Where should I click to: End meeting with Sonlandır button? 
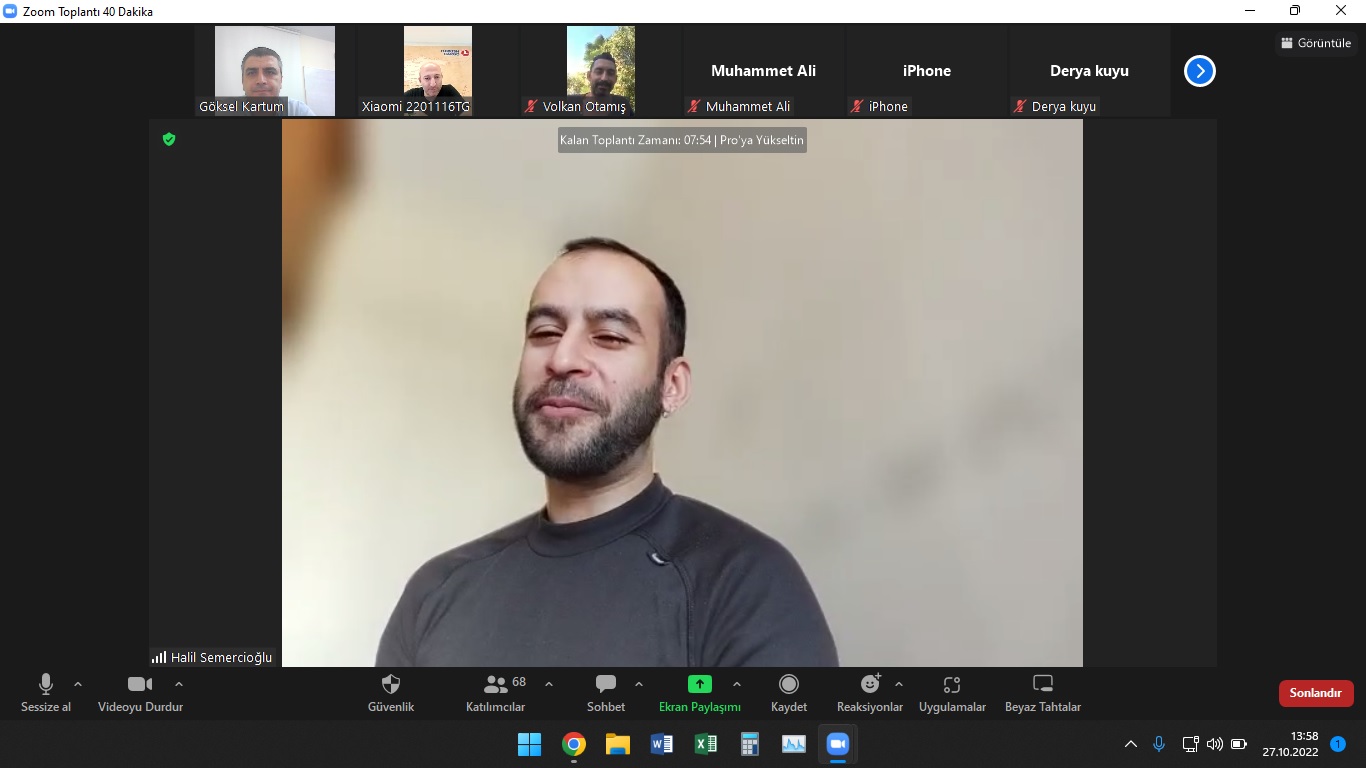[1315, 693]
